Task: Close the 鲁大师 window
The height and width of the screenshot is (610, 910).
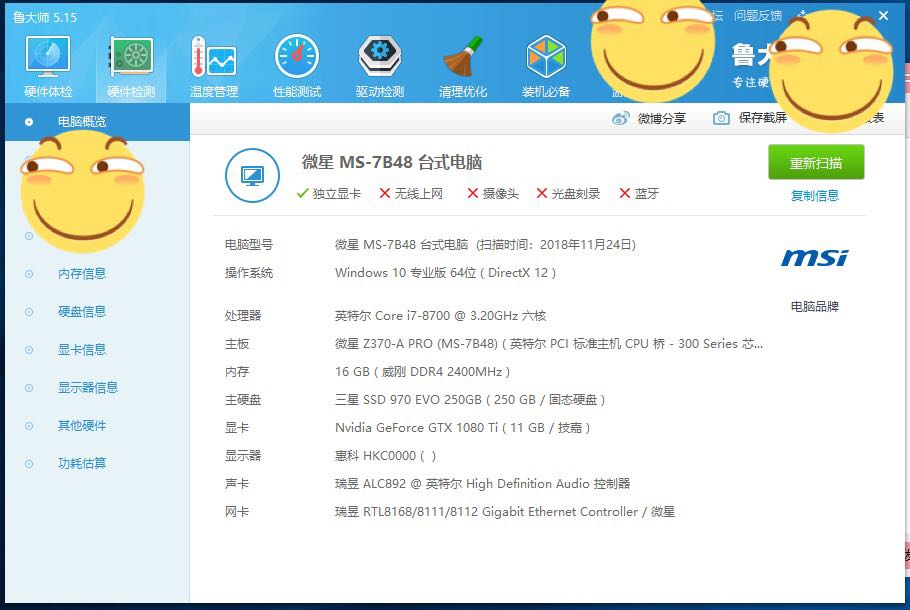Action: tap(883, 16)
